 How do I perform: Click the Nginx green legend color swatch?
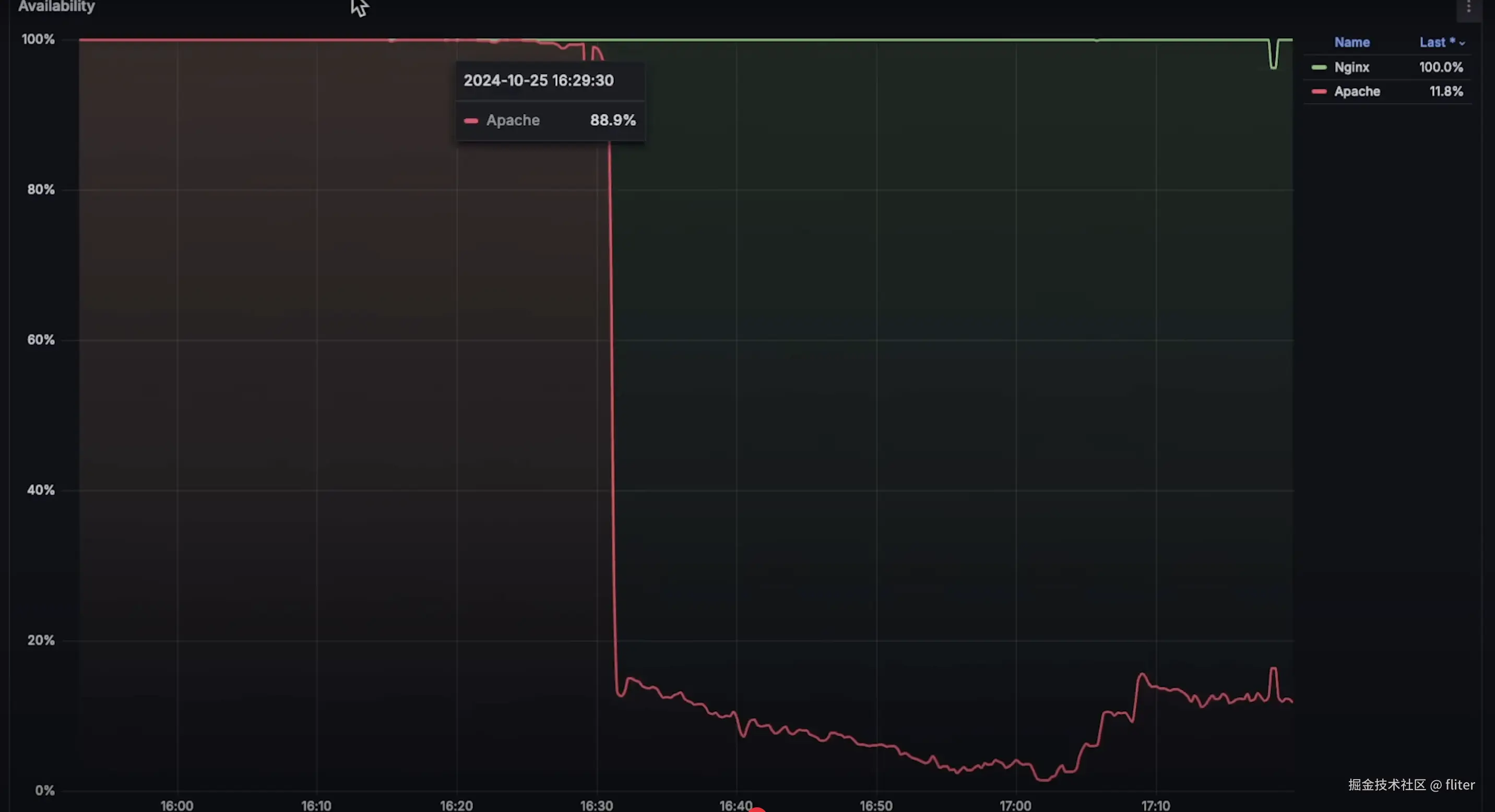(x=1319, y=68)
